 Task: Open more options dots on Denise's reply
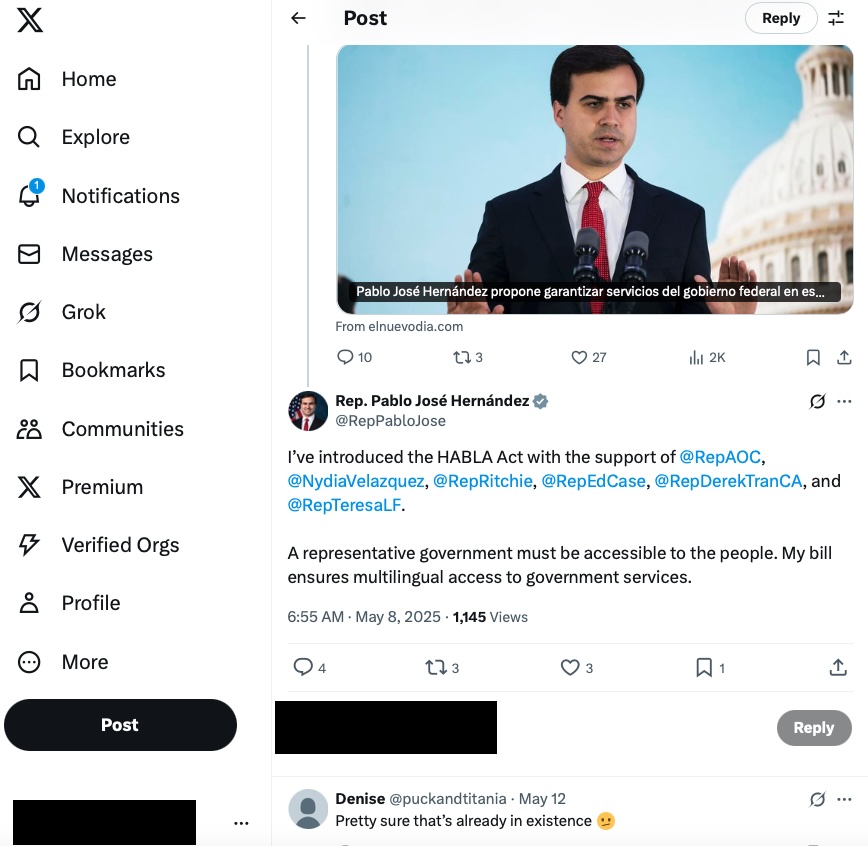point(844,799)
